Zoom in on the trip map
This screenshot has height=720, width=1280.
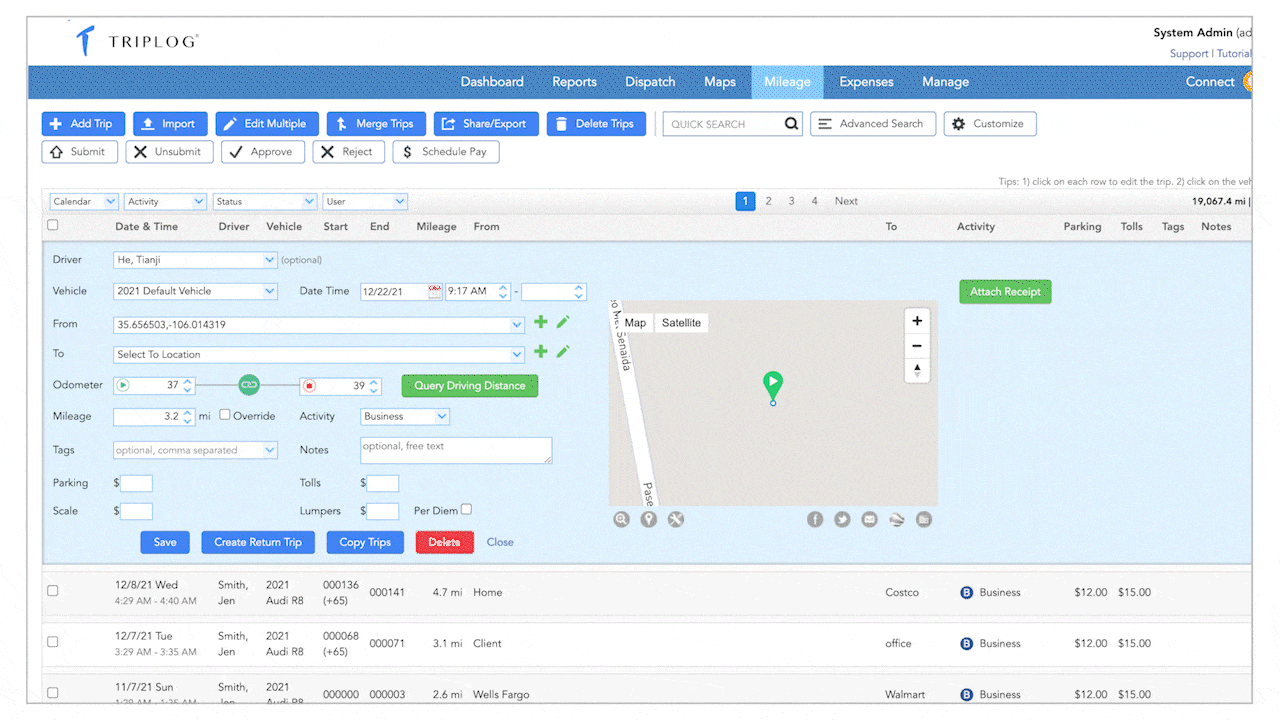pyautogui.click(x=917, y=321)
